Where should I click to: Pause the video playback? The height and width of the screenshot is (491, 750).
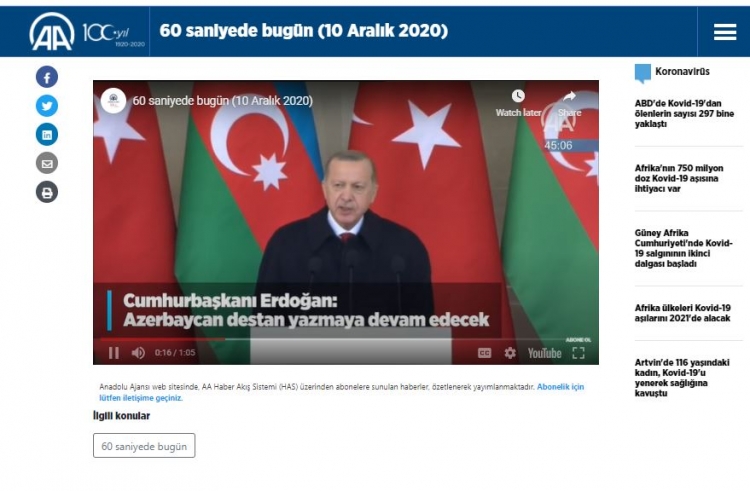pos(114,353)
